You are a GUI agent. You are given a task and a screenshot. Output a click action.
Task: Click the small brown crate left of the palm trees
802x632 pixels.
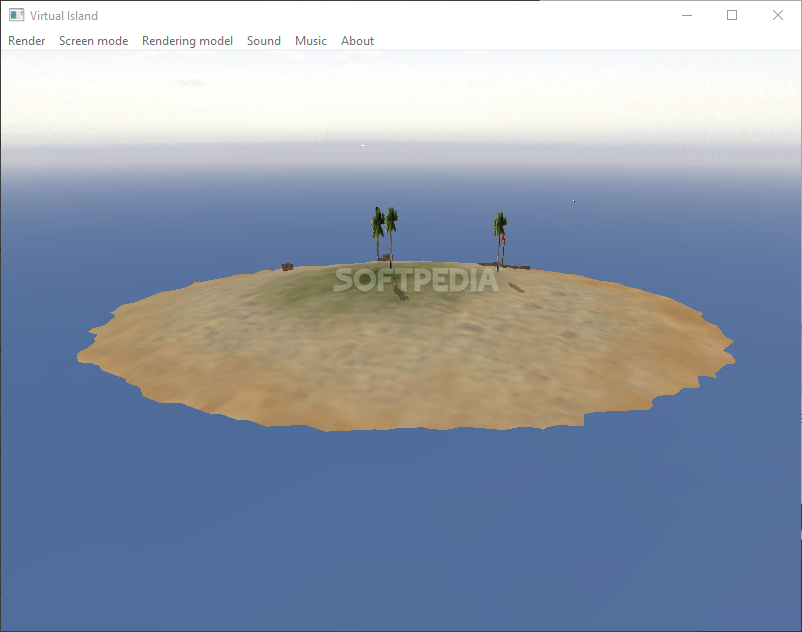(x=287, y=267)
